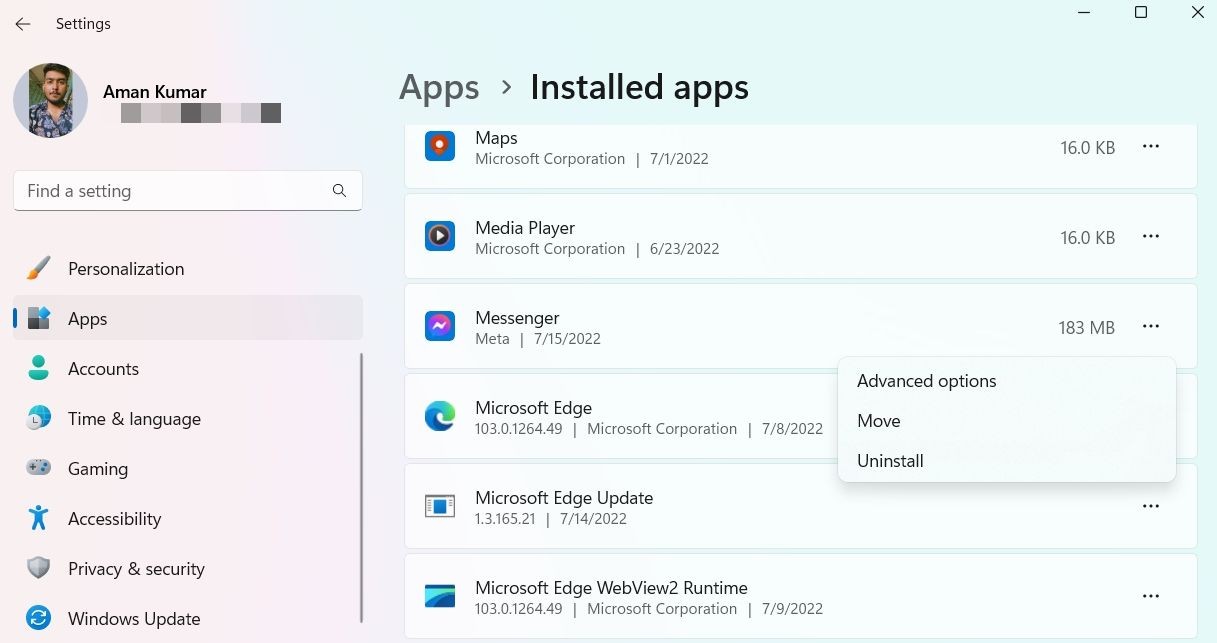
Task: Open Accounts settings
Action: point(188,368)
